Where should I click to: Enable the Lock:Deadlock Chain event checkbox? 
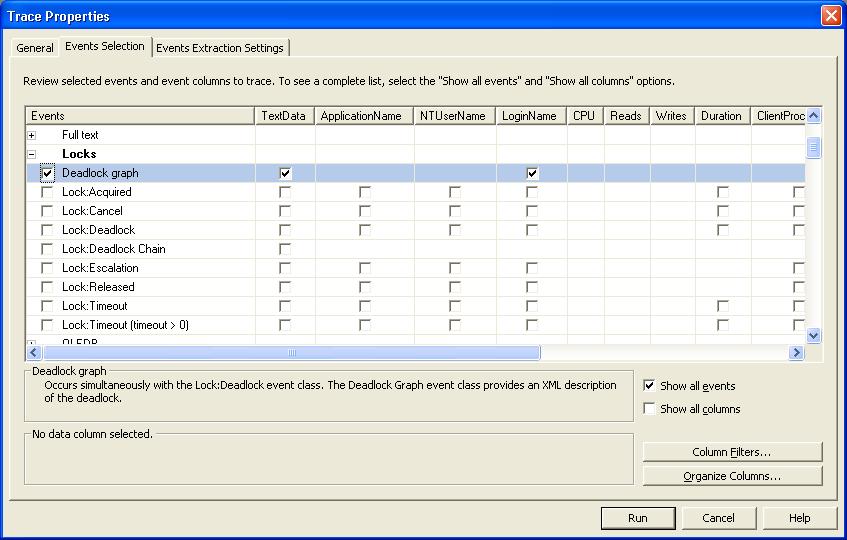pos(48,249)
